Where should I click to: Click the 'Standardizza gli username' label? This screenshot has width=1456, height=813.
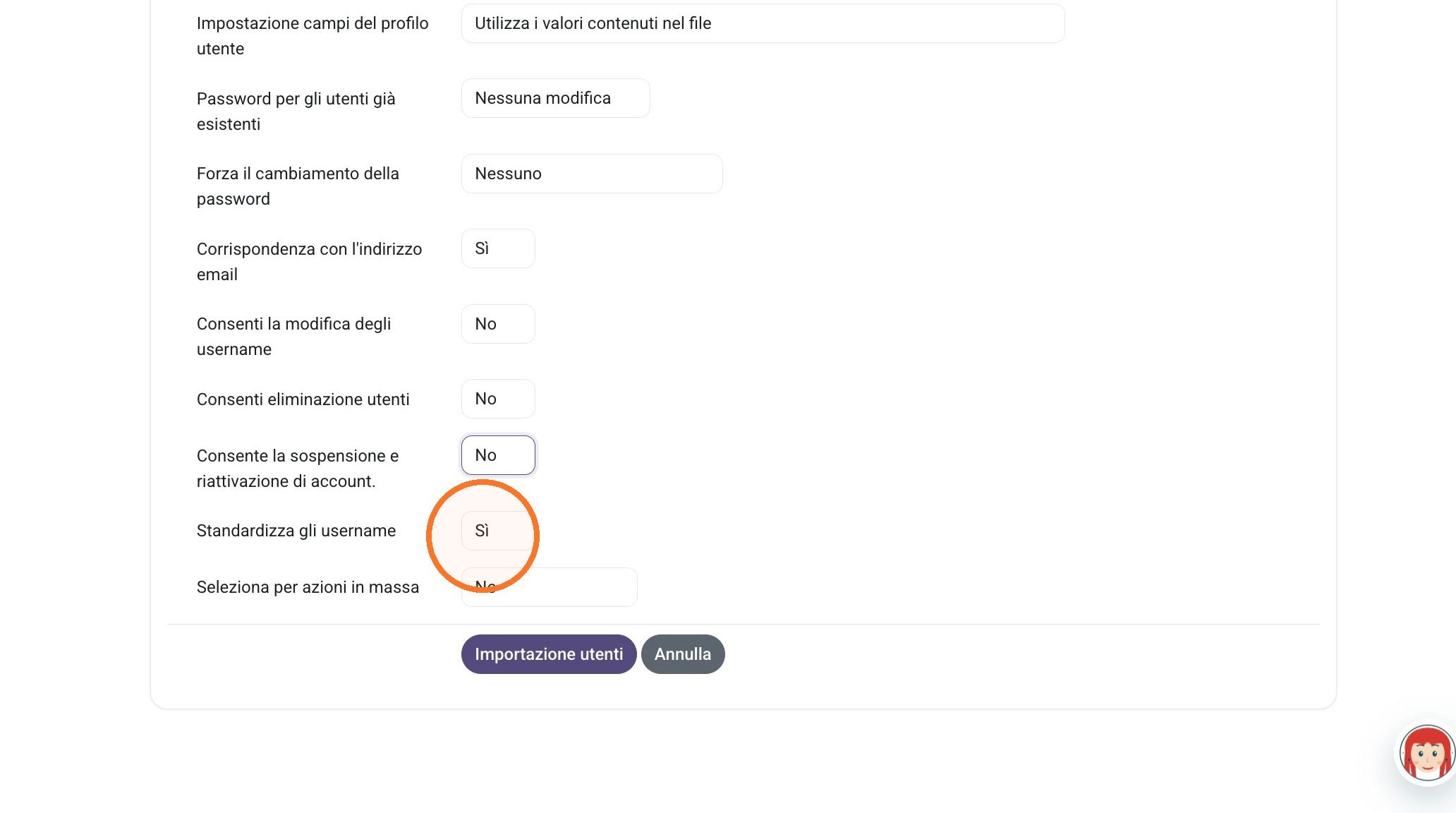coord(296,531)
